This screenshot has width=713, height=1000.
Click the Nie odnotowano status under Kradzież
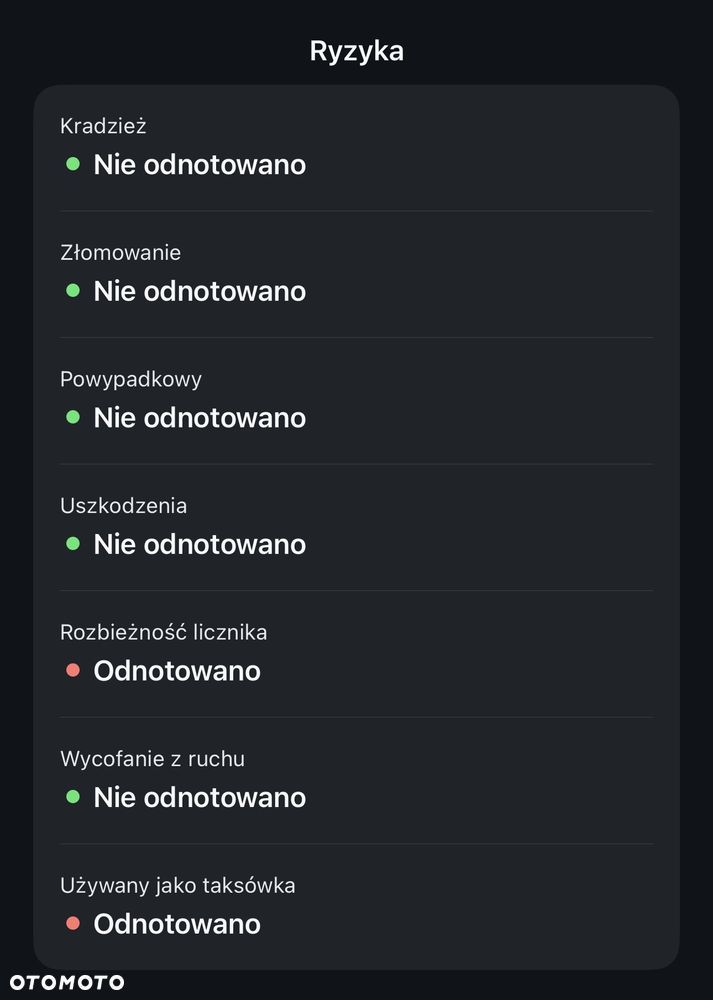click(x=199, y=164)
